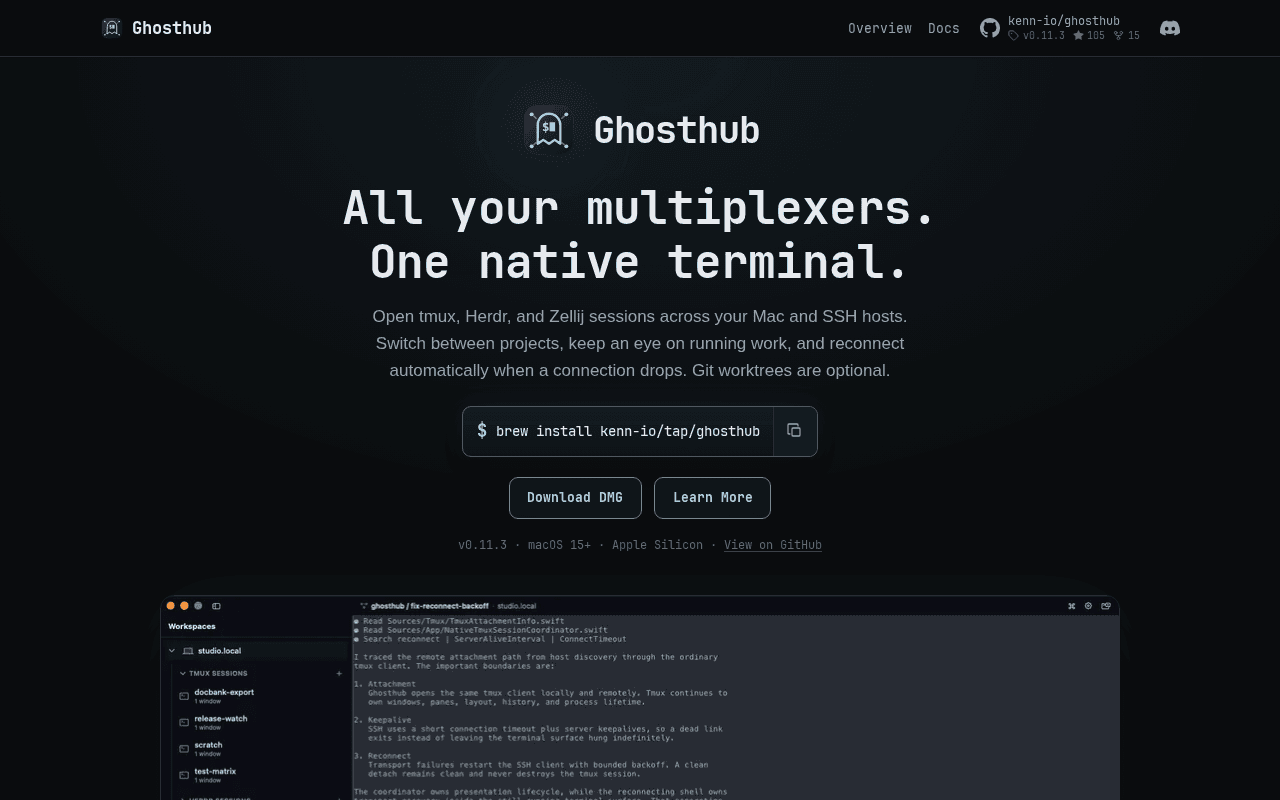This screenshot has width=1280, height=800.
Task: Click the terminal icon beside scratch
Action: coord(184,749)
